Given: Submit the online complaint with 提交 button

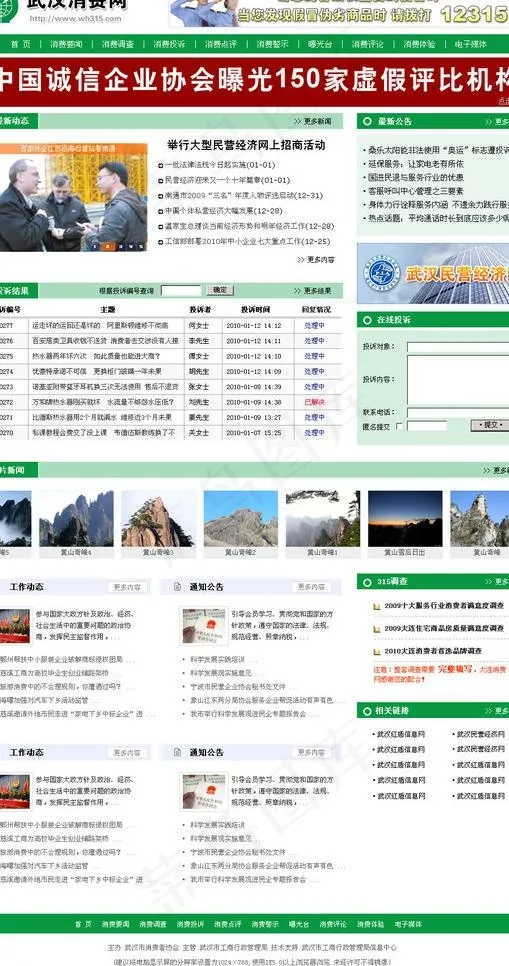Looking at the screenshot, I should [490, 425].
